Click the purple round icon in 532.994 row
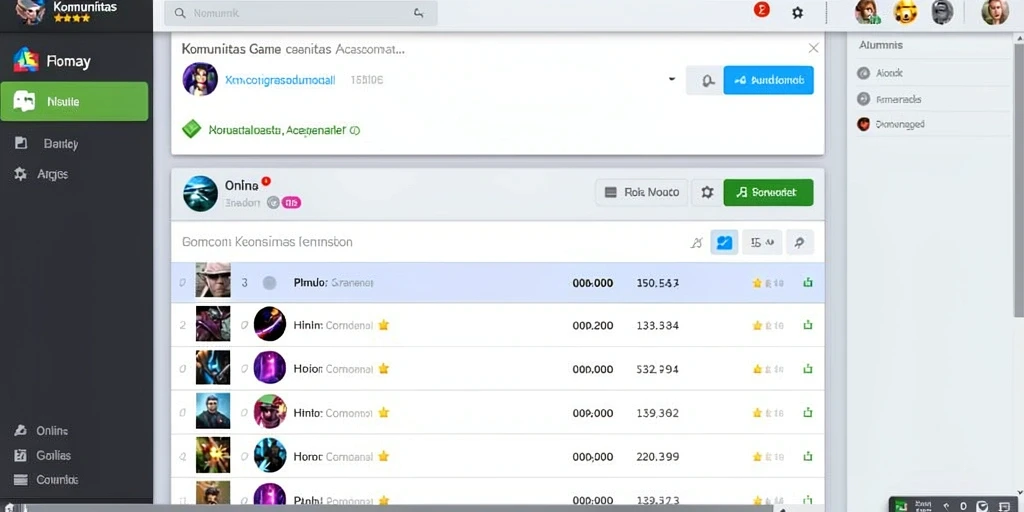1024x512 pixels. (270, 368)
